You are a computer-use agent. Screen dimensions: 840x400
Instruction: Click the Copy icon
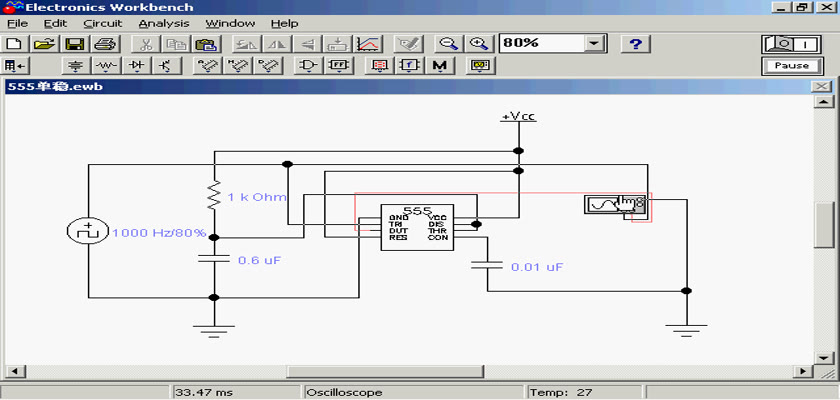(174, 44)
